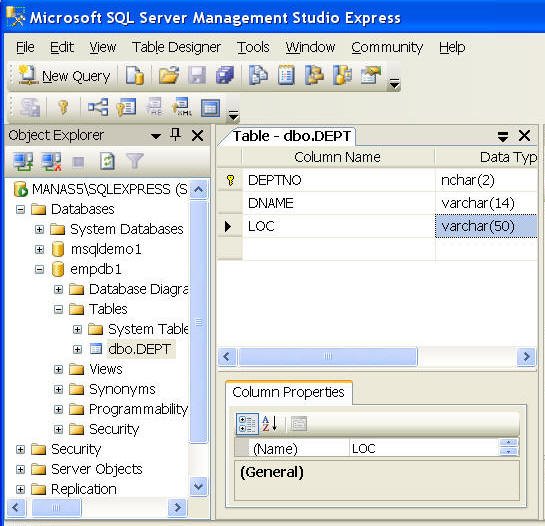The image size is (545, 526).
Task: Click the Registered Servers icon
Action: point(258,75)
